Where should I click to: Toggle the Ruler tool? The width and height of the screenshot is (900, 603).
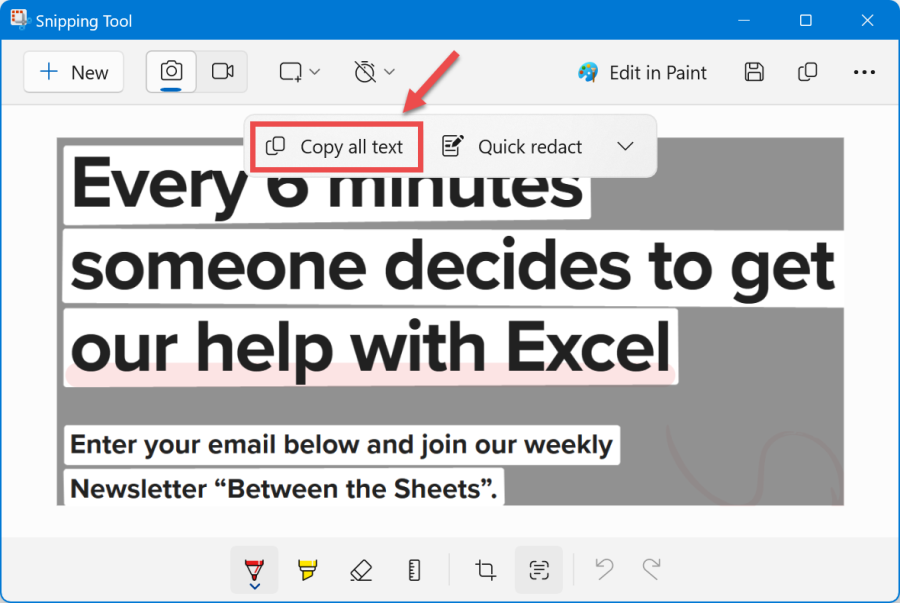(414, 570)
